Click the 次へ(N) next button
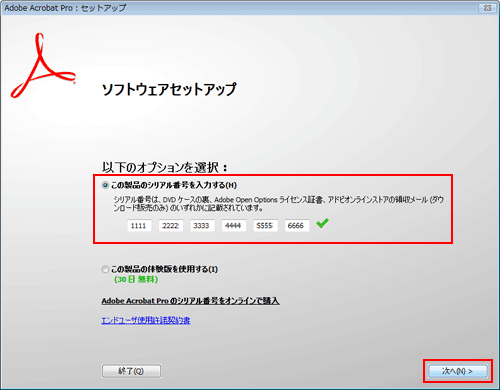The width and height of the screenshot is (500, 390). [458, 371]
